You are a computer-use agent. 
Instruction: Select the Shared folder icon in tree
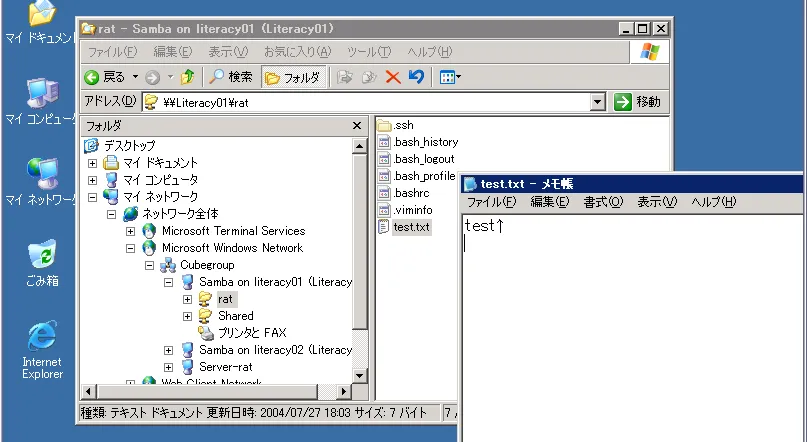pyautogui.click(x=205, y=316)
